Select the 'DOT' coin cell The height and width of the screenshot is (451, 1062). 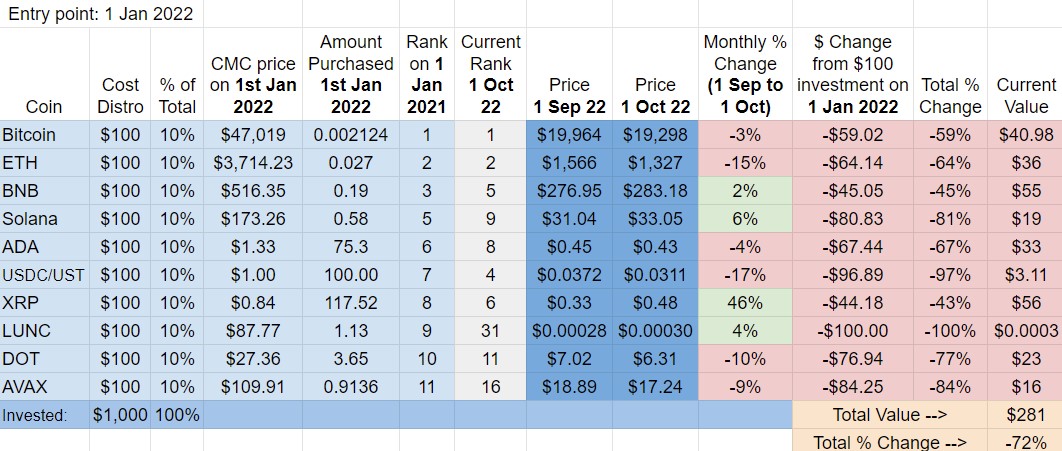pos(45,359)
